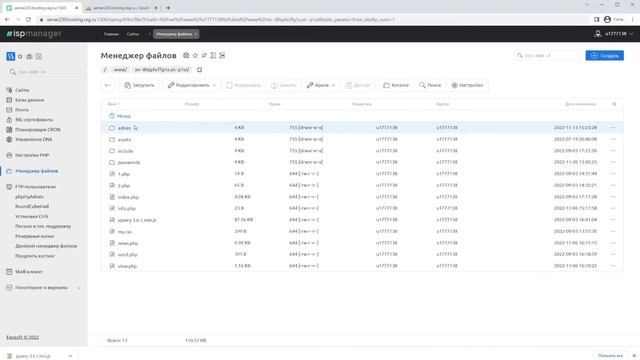
Task: Open Настройки PHP in the sidebar
Action: point(32,155)
